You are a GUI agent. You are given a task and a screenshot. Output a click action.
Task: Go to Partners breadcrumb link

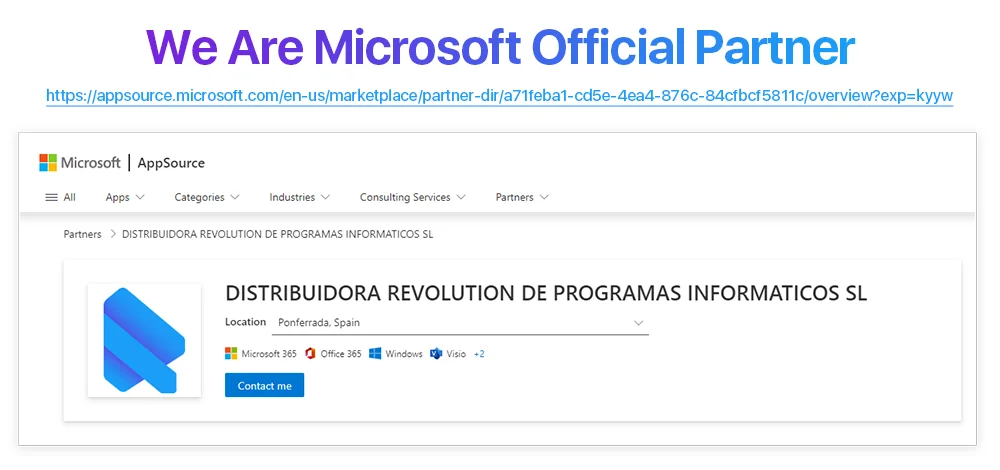[x=82, y=234]
